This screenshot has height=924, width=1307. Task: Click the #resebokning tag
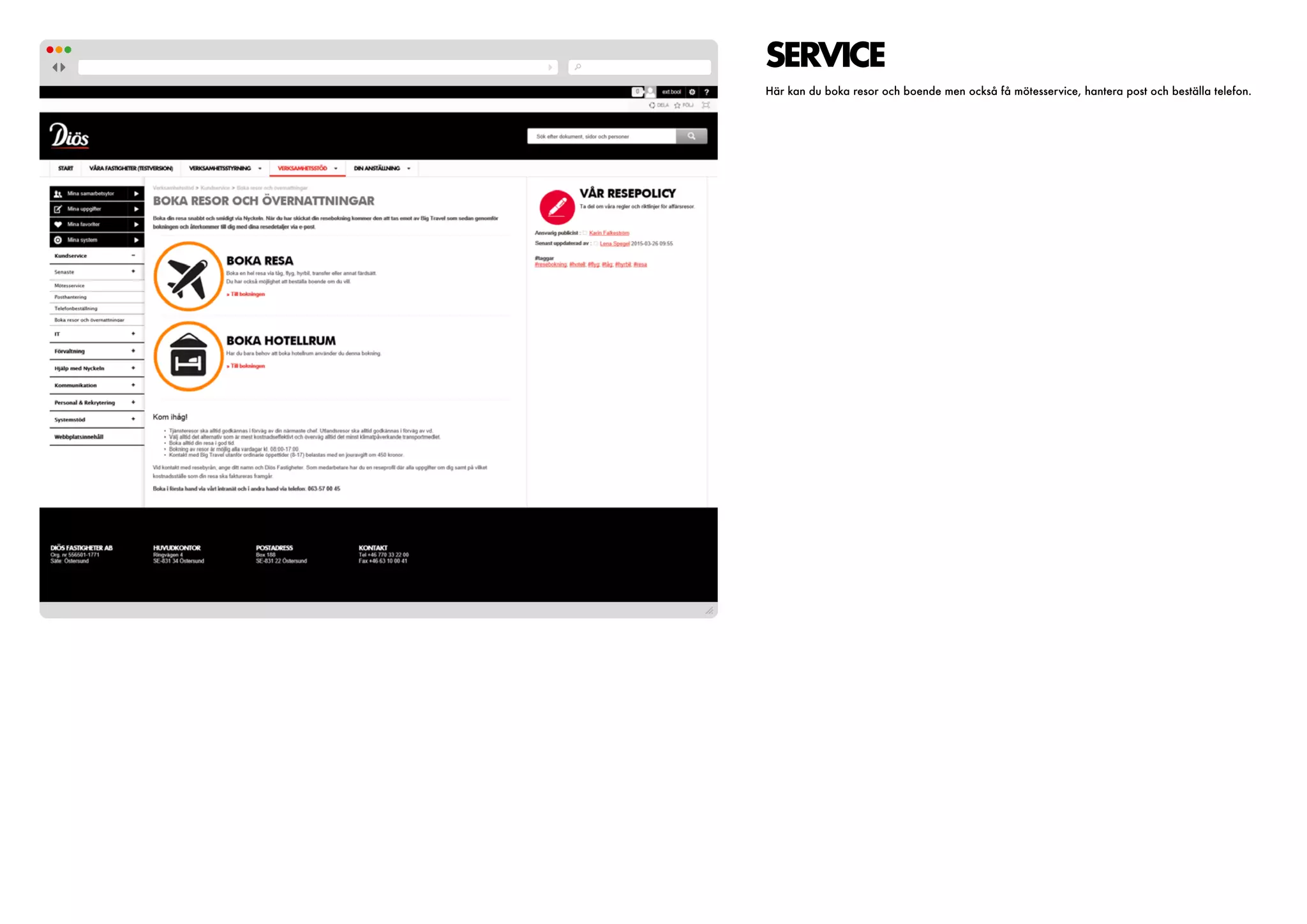click(551, 265)
